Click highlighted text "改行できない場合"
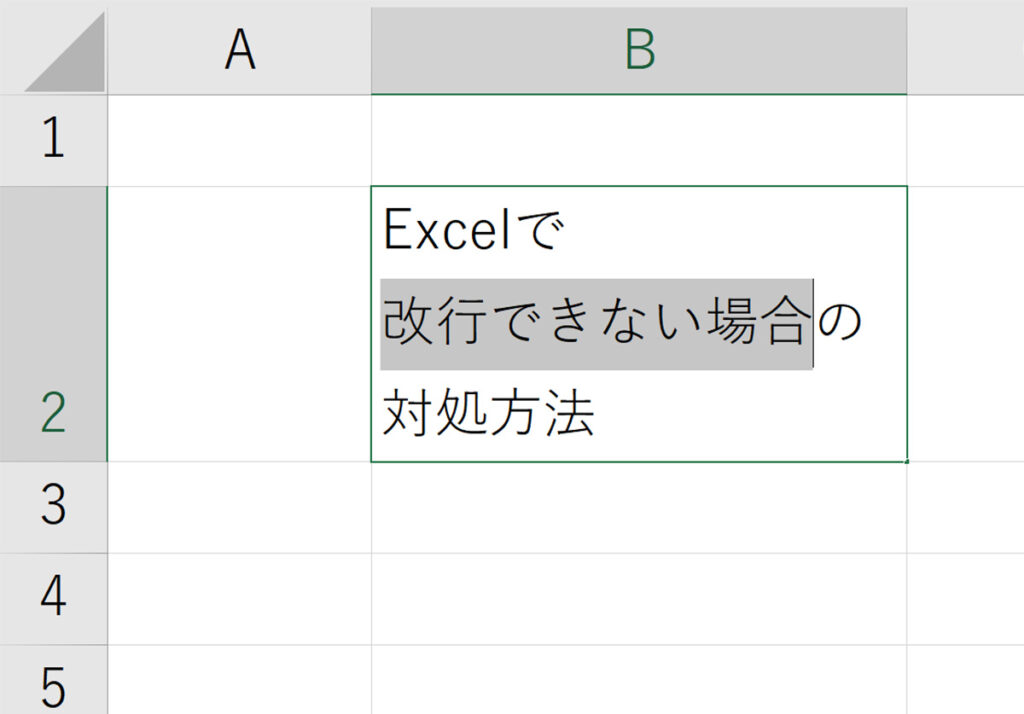This screenshot has height=714, width=1024. pyautogui.click(x=597, y=323)
